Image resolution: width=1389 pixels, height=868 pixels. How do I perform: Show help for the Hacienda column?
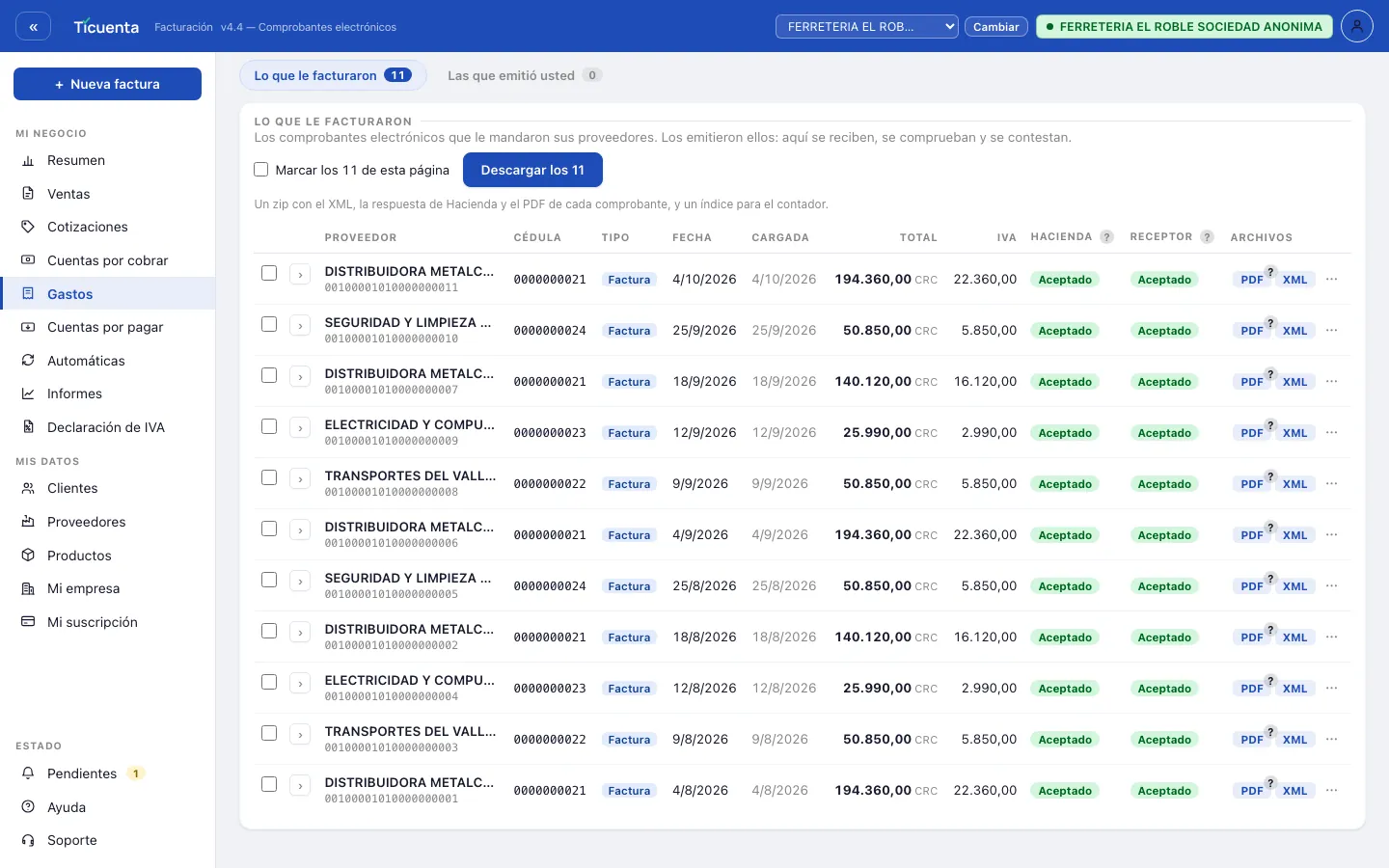[x=1107, y=237]
